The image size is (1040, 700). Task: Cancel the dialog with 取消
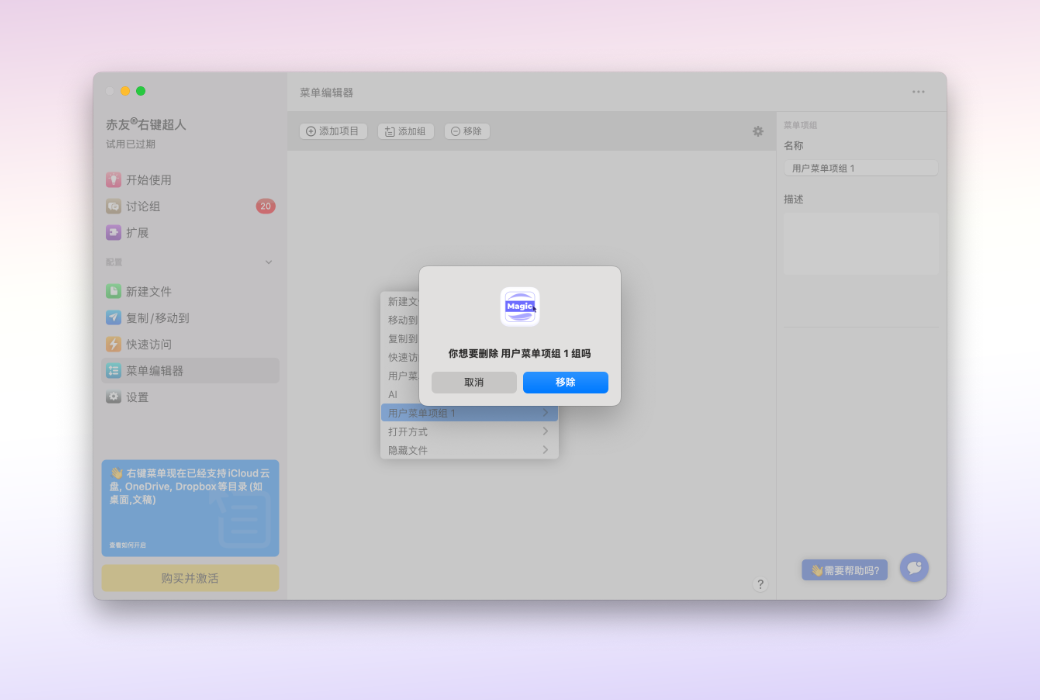[474, 382]
